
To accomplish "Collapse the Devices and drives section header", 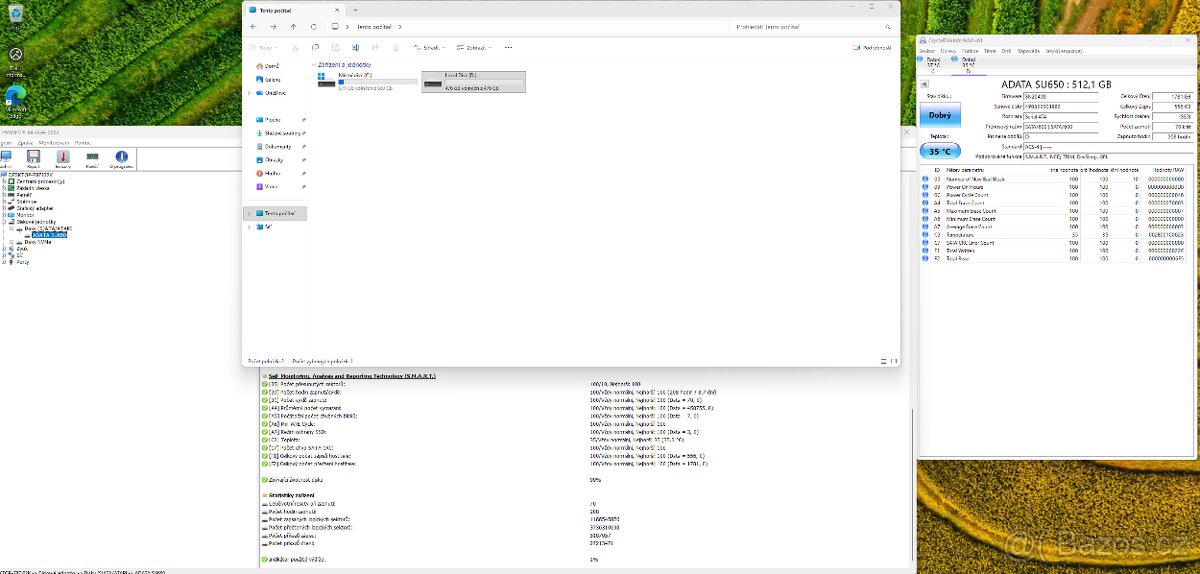I will pyautogui.click(x=313, y=64).
